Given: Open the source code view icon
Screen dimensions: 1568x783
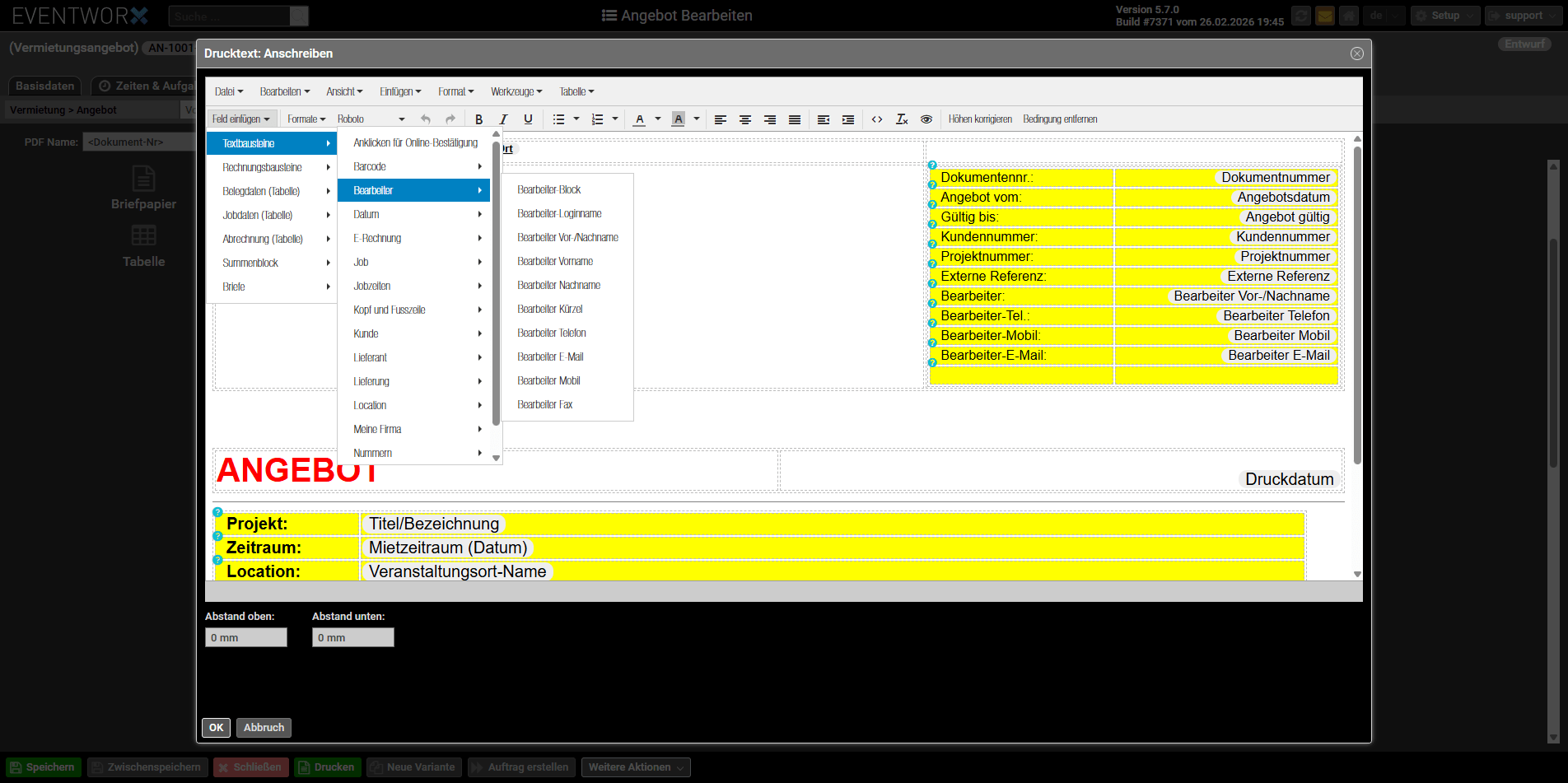Looking at the screenshot, I should (x=877, y=119).
